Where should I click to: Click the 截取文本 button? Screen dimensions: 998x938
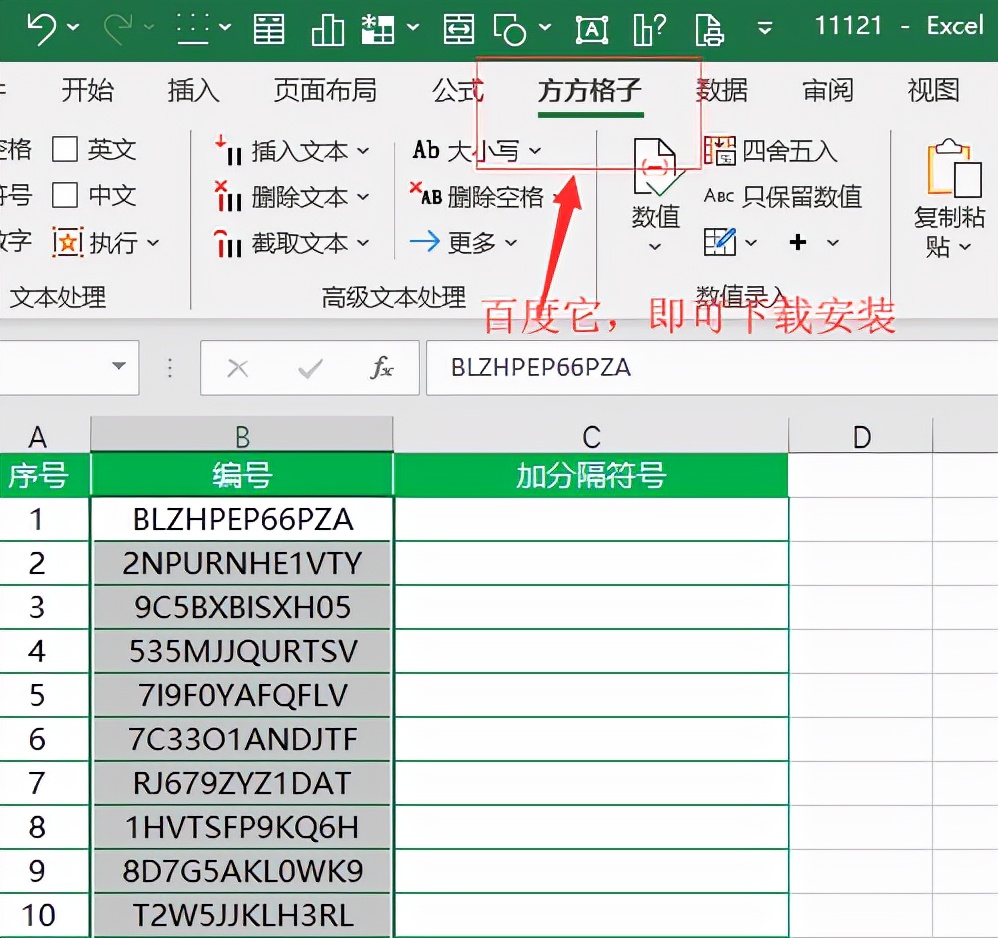coord(292,242)
